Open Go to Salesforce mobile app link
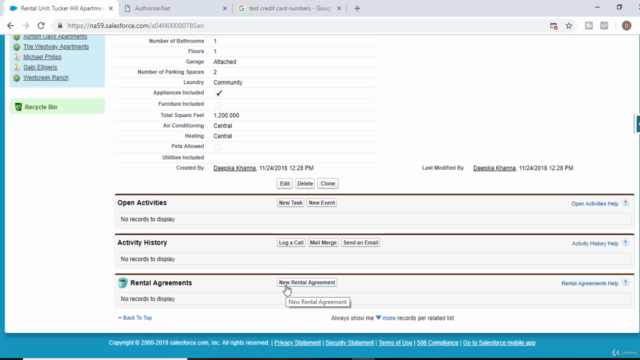640x360 pixels. pyautogui.click(x=499, y=343)
